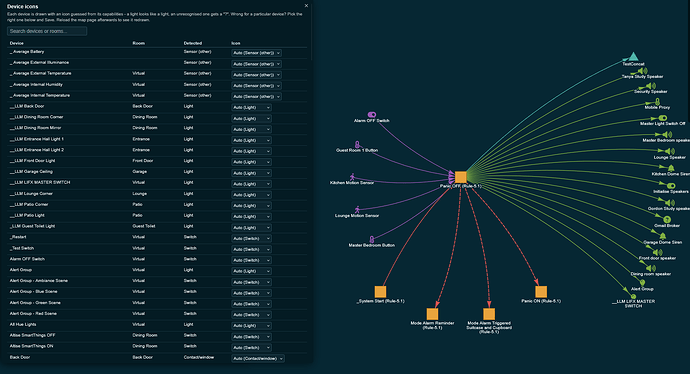Viewport: 690px width, 374px height.
Task: Select the Kitchen Dome Siren icon
Action: point(671,168)
